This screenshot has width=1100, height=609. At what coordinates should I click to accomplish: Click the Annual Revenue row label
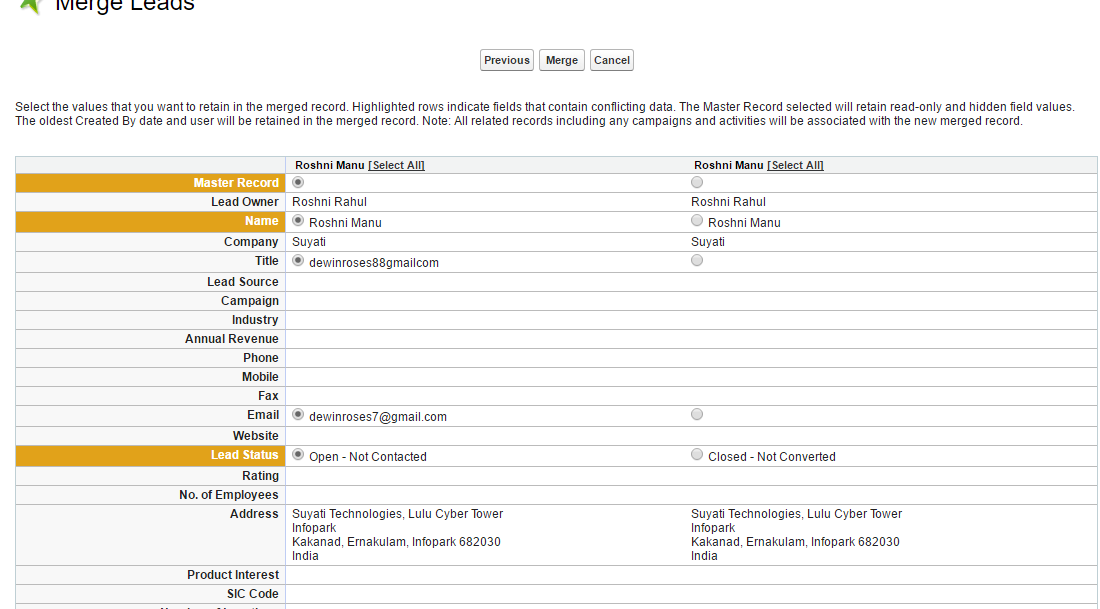tap(232, 339)
